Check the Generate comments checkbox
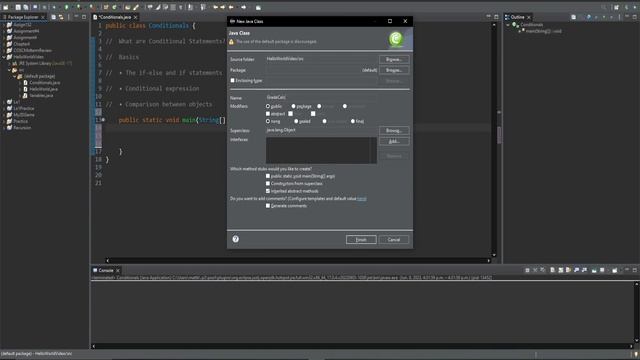640x360 pixels. click(x=268, y=206)
